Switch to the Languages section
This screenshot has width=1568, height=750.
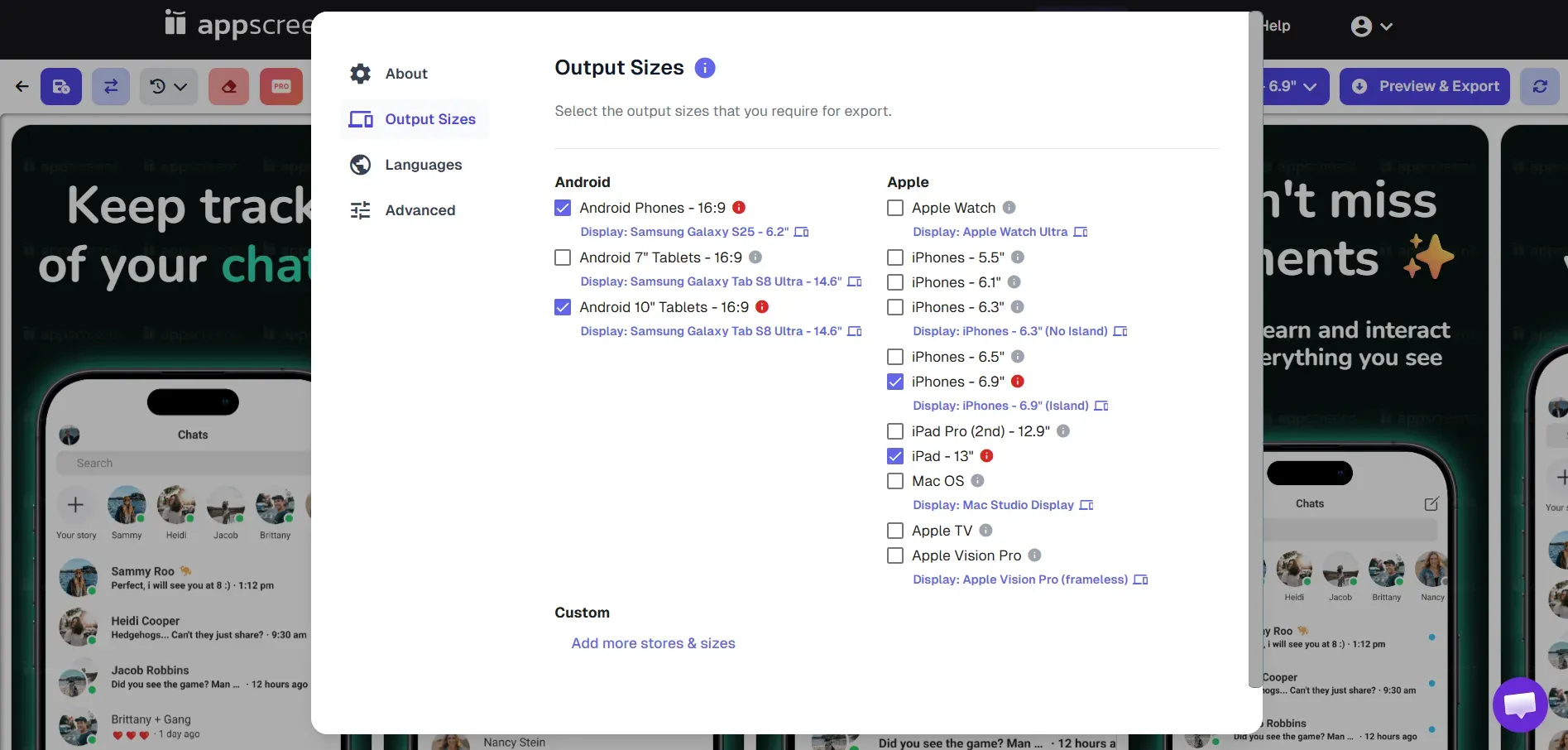[423, 165]
